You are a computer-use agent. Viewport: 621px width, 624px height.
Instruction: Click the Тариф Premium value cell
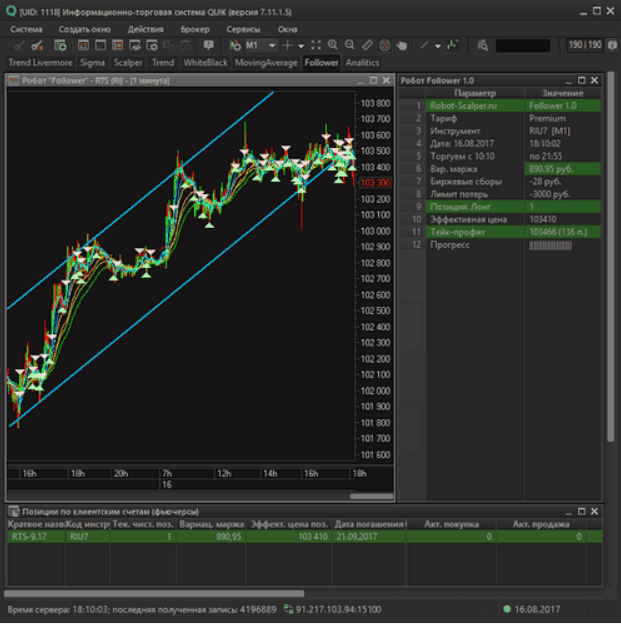(562, 119)
